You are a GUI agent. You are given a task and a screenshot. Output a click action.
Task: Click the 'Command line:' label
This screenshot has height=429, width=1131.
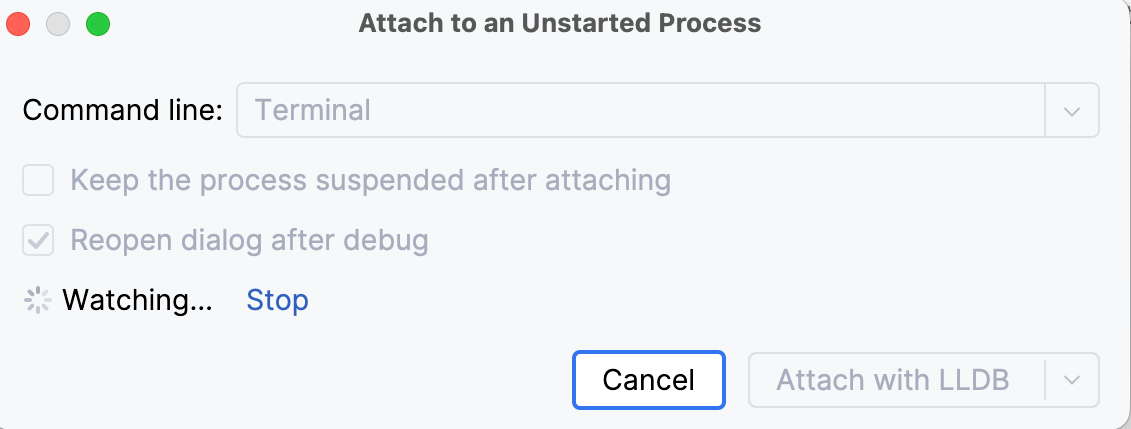click(123, 110)
